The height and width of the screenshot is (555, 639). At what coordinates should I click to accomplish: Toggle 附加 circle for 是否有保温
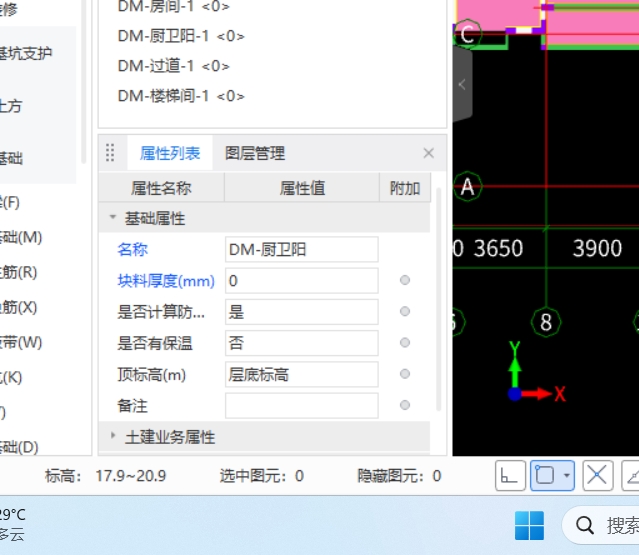pyautogui.click(x=405, y=343)
